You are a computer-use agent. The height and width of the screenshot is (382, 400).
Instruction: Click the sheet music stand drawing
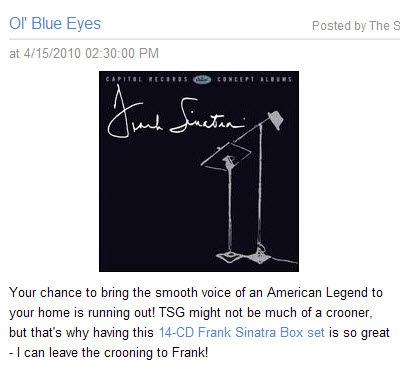pyautogui.click(x=226, y=156)
